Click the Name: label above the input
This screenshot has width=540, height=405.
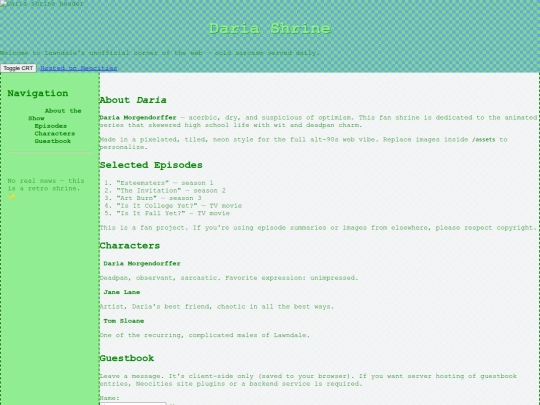coord(109,398)
